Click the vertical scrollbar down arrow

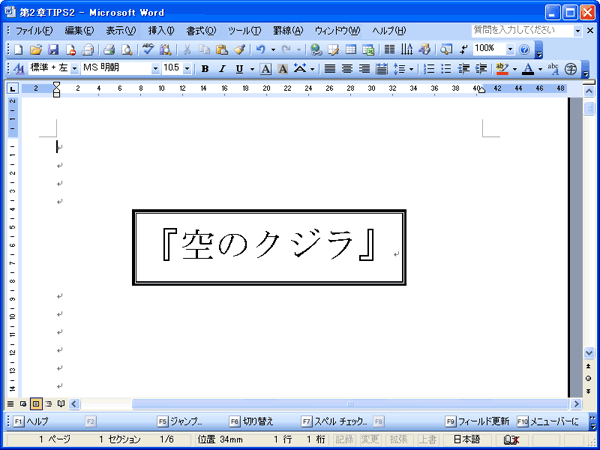pyautogui.click(x=589, y=353)
